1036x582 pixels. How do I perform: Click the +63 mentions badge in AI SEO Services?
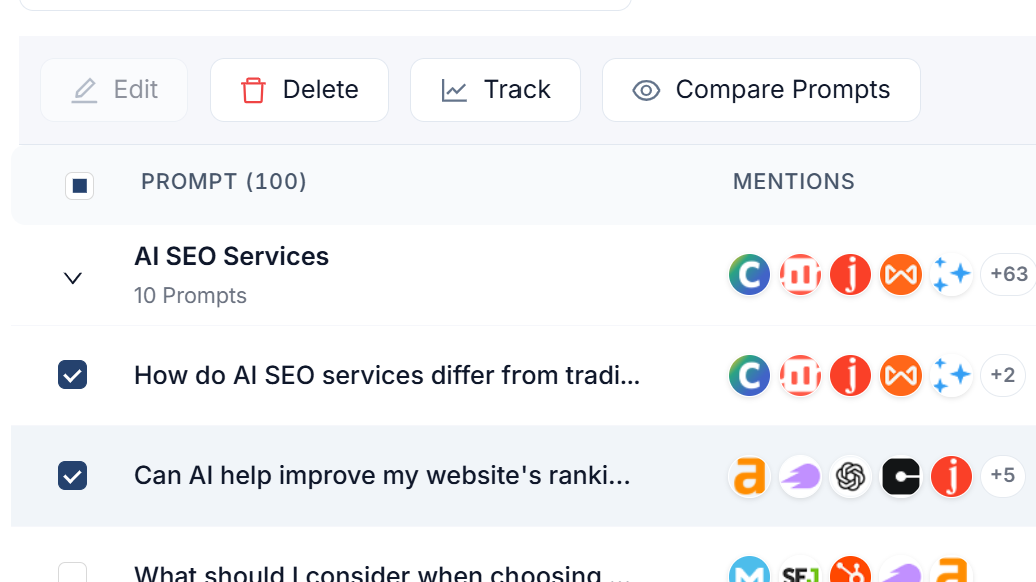tap(1008, 274)
